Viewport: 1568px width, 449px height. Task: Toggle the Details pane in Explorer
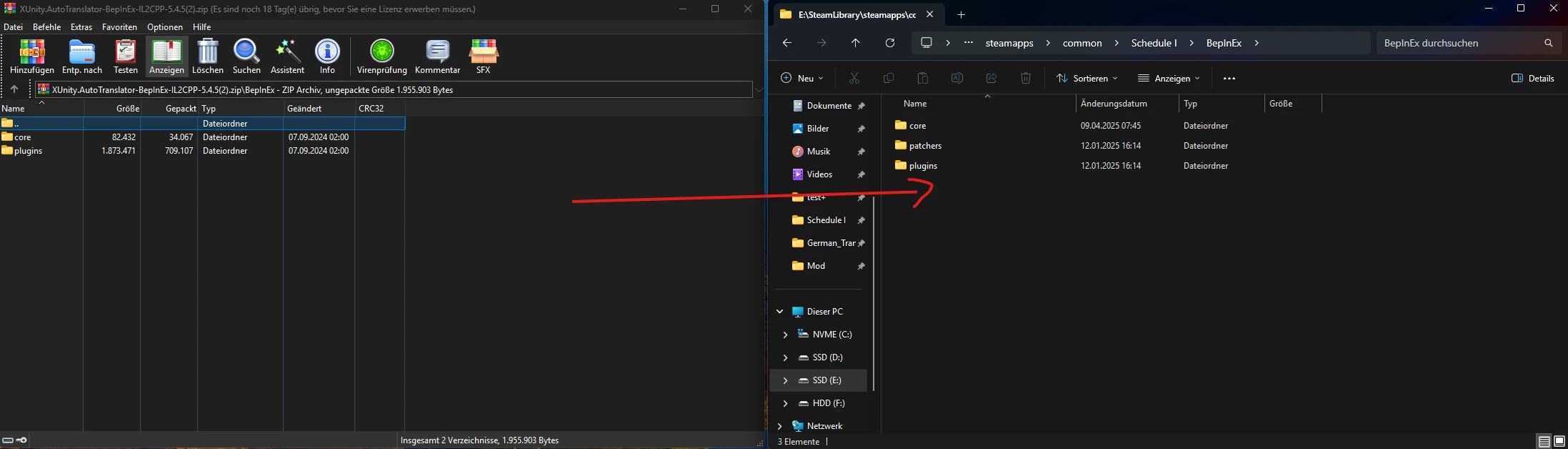1533,78
